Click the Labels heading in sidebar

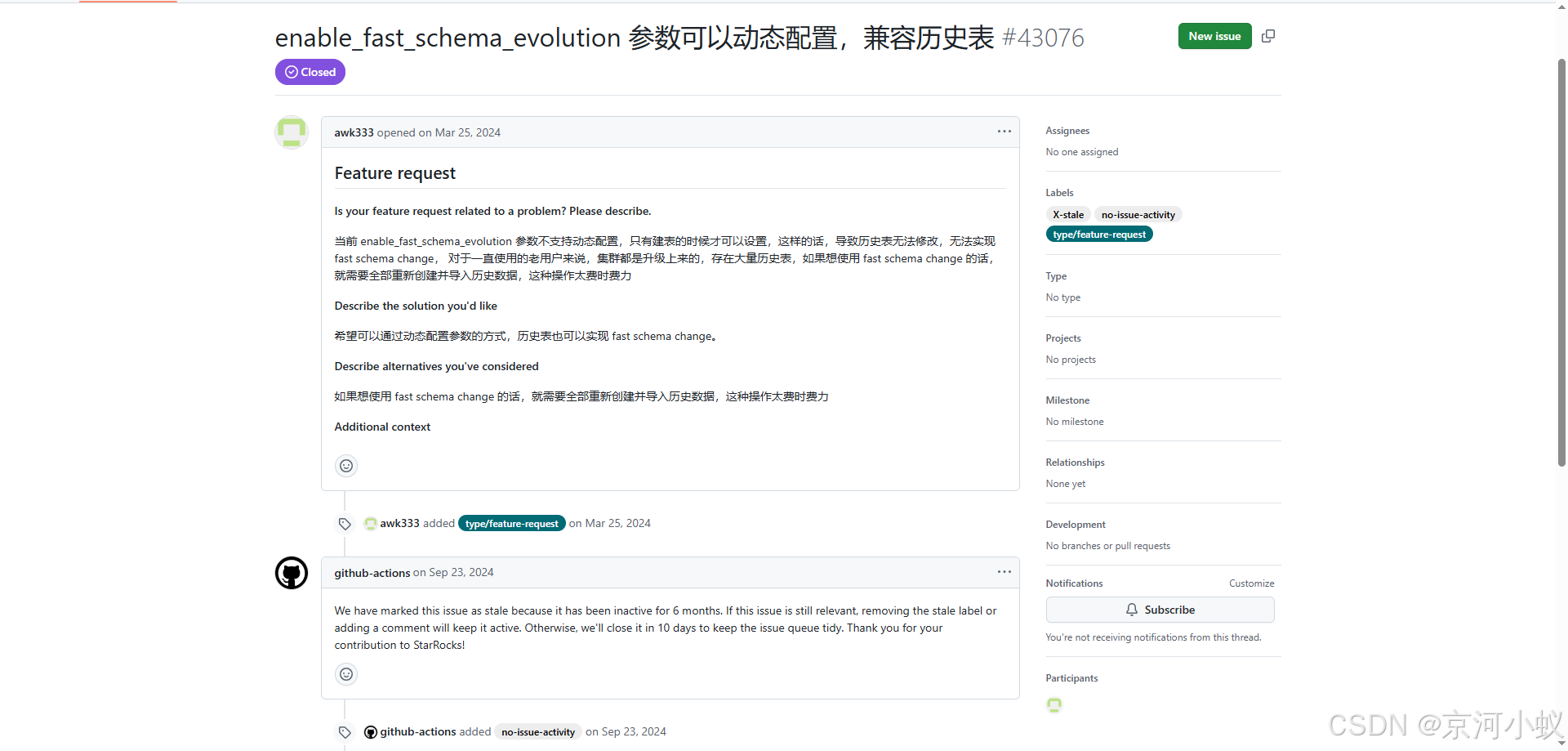tap(1059, 193)
